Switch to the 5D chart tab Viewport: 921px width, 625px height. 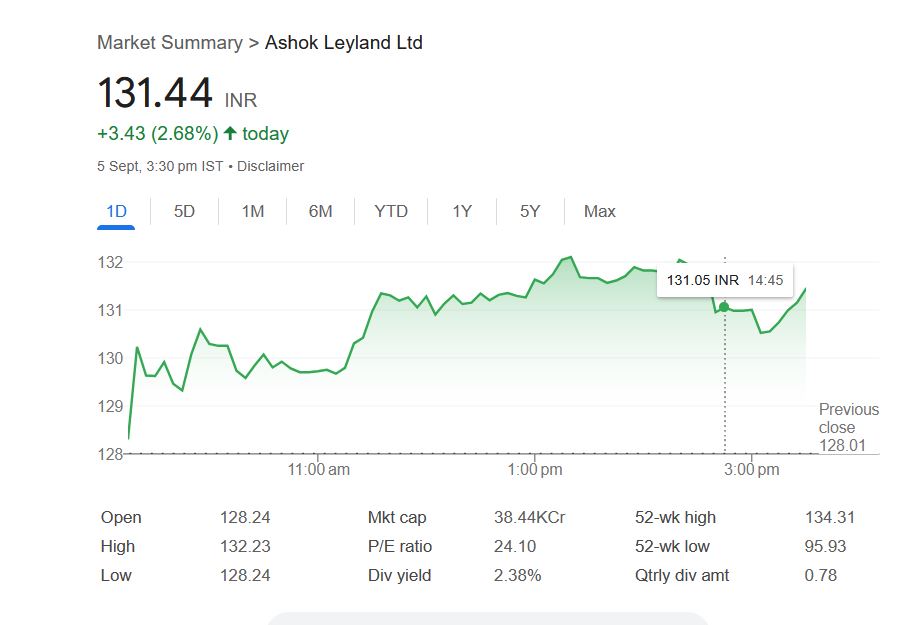click(184, 211)
